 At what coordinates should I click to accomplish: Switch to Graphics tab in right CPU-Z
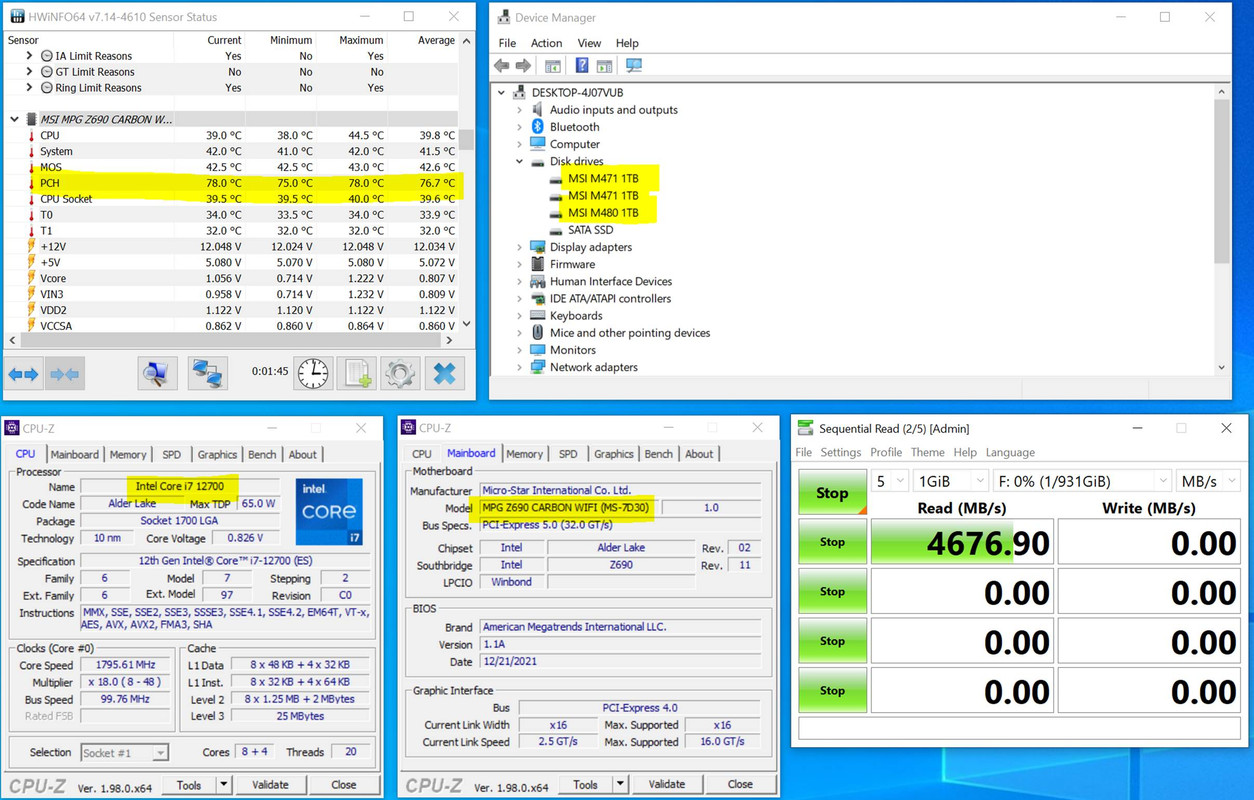[x=614, y=454]
